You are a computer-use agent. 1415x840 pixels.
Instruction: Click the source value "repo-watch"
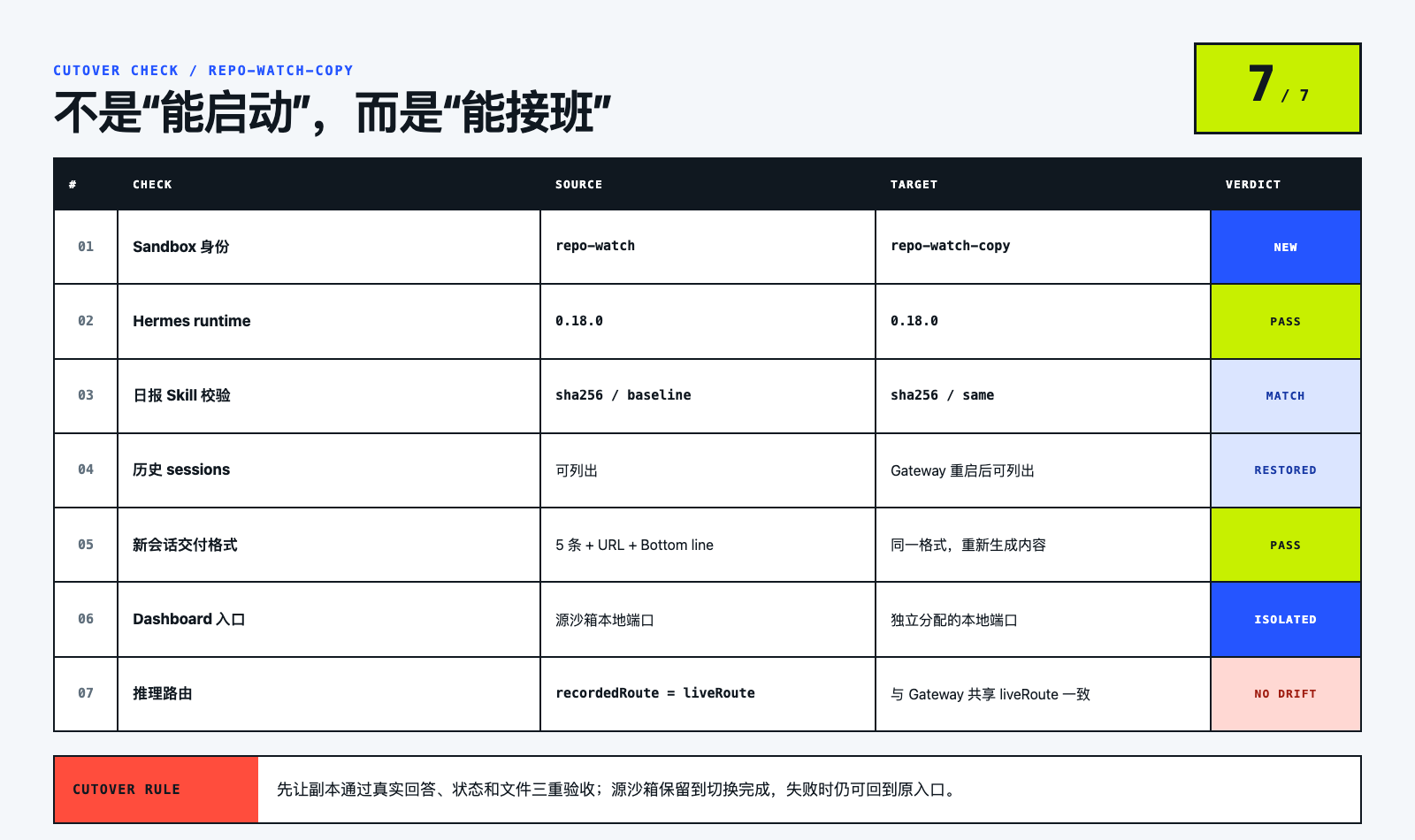[595, 246]
